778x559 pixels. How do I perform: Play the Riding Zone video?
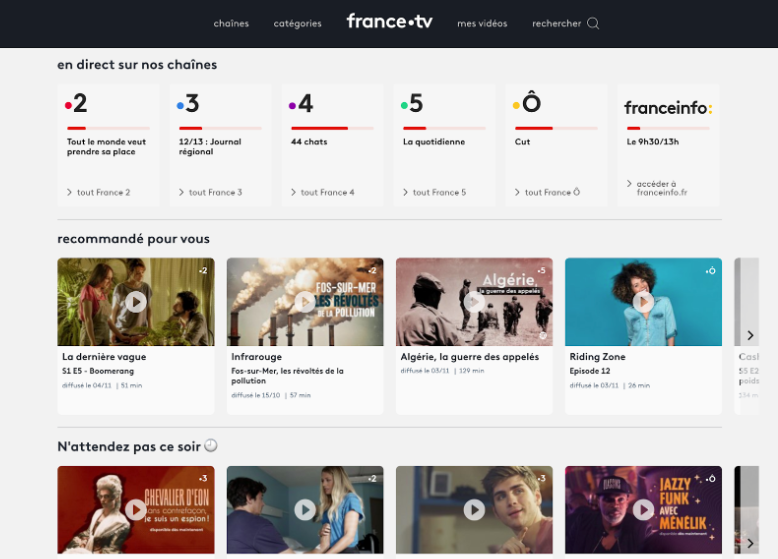pos(644,302)
